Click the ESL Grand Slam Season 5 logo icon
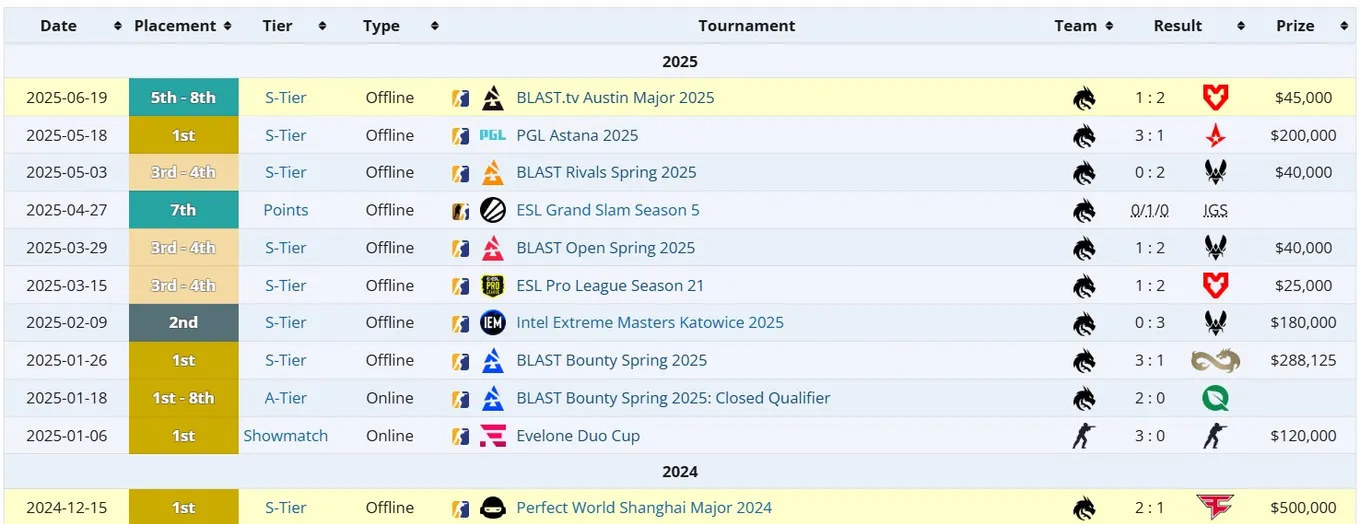The width and height of the screenshot is (1360, 524). click(492, 210)
